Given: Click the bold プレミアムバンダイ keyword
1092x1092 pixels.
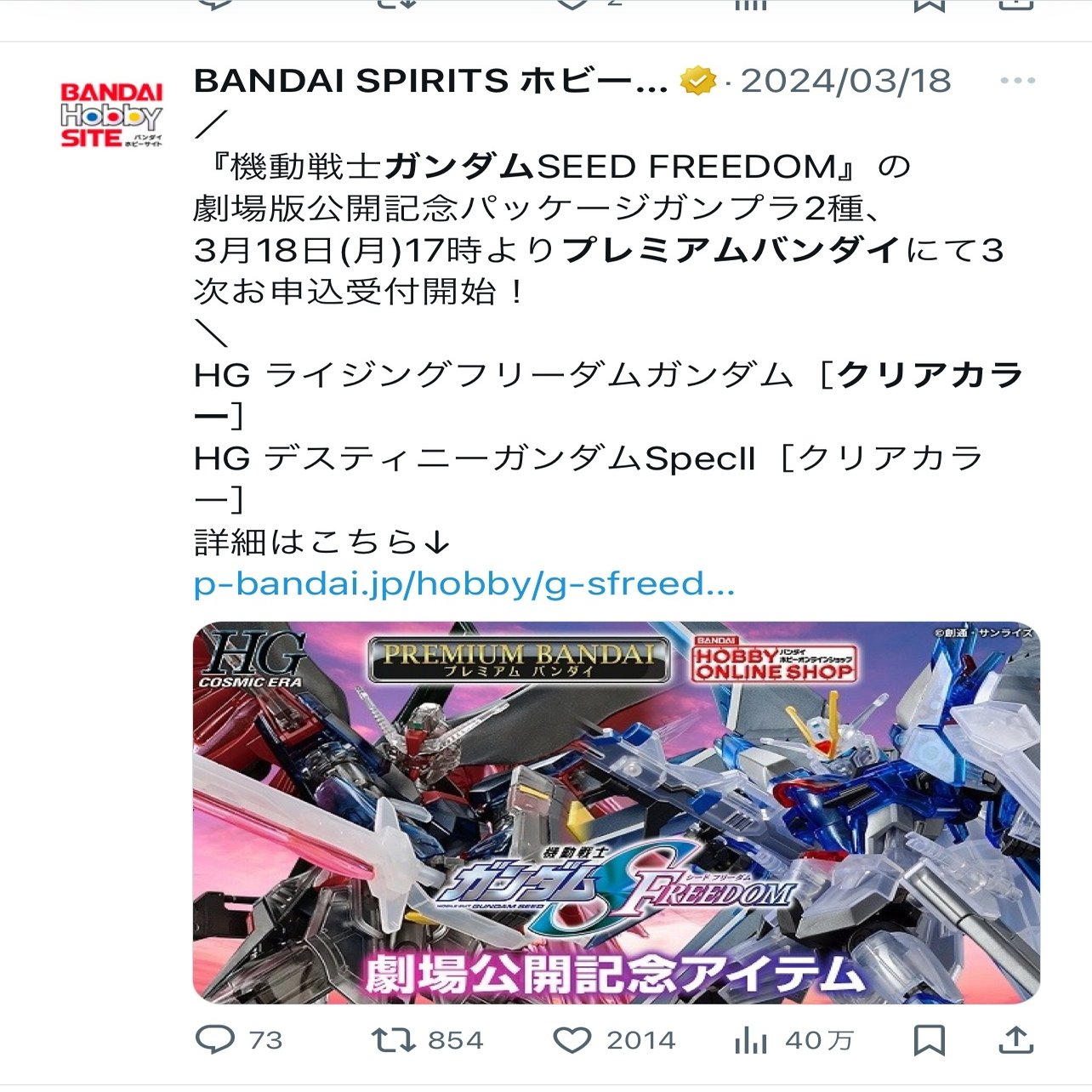Looking at the screenshot, I should tap(731, 250).
